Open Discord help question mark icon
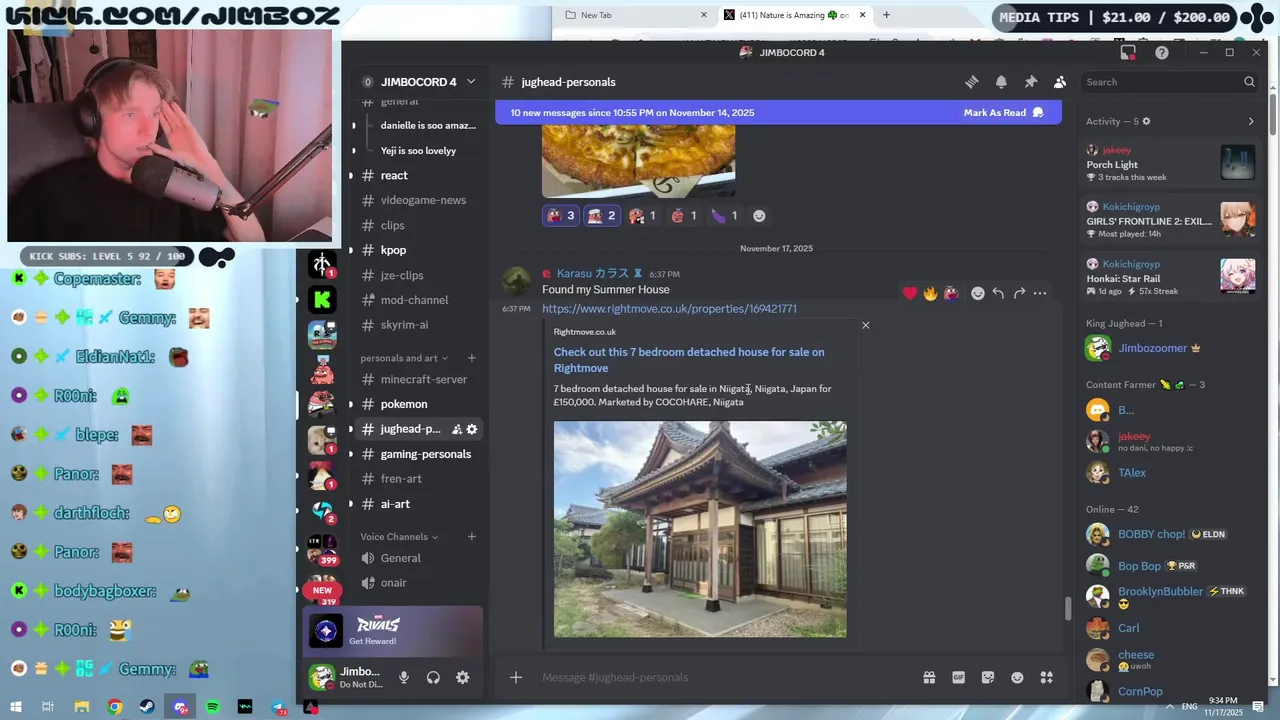Image resolution: width=1280 pixels, height=720 pixels. click(x=1162, y=52)
